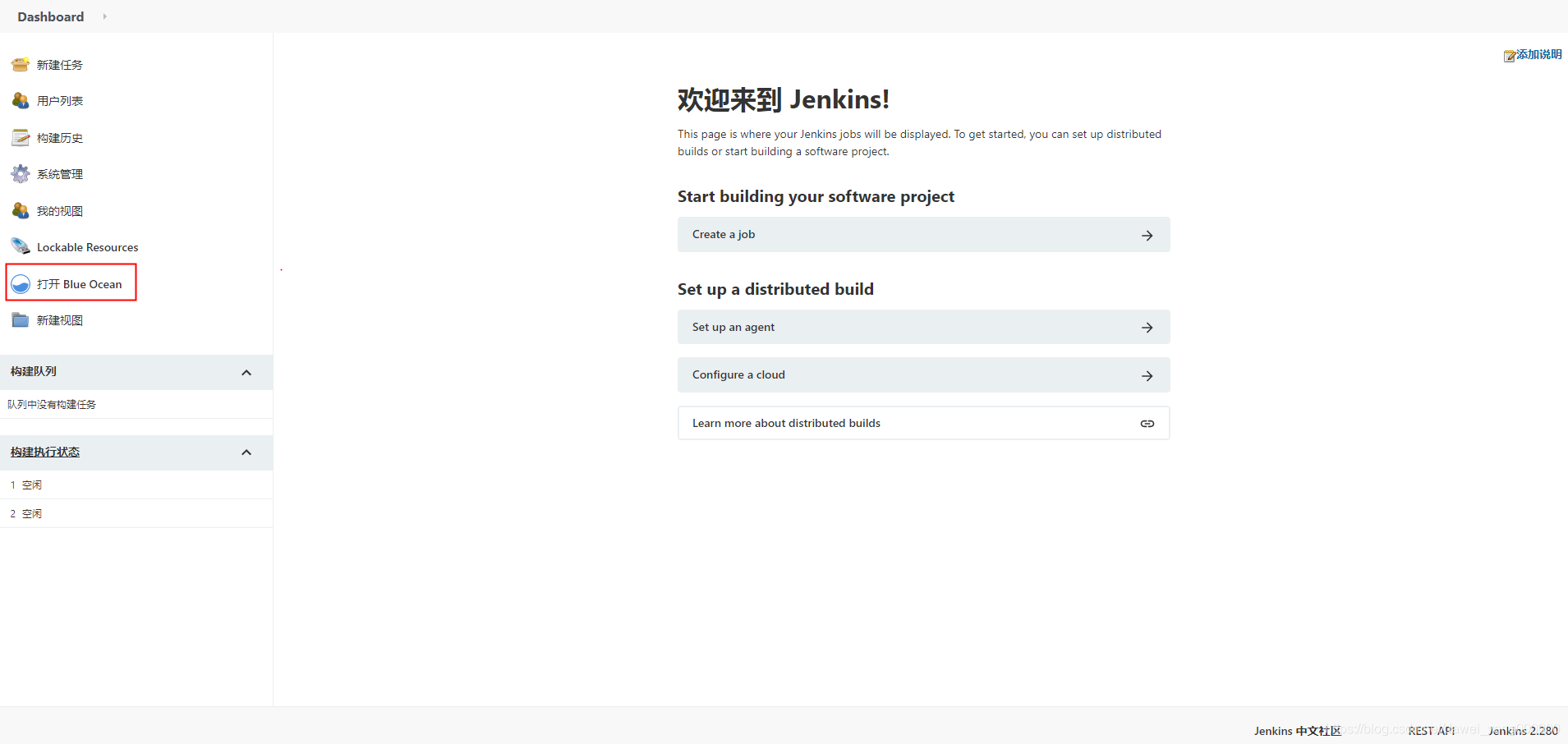The image size is (1568, 744).
Task: Select 新建视图 in the sidebar
Action: point(60,320)
